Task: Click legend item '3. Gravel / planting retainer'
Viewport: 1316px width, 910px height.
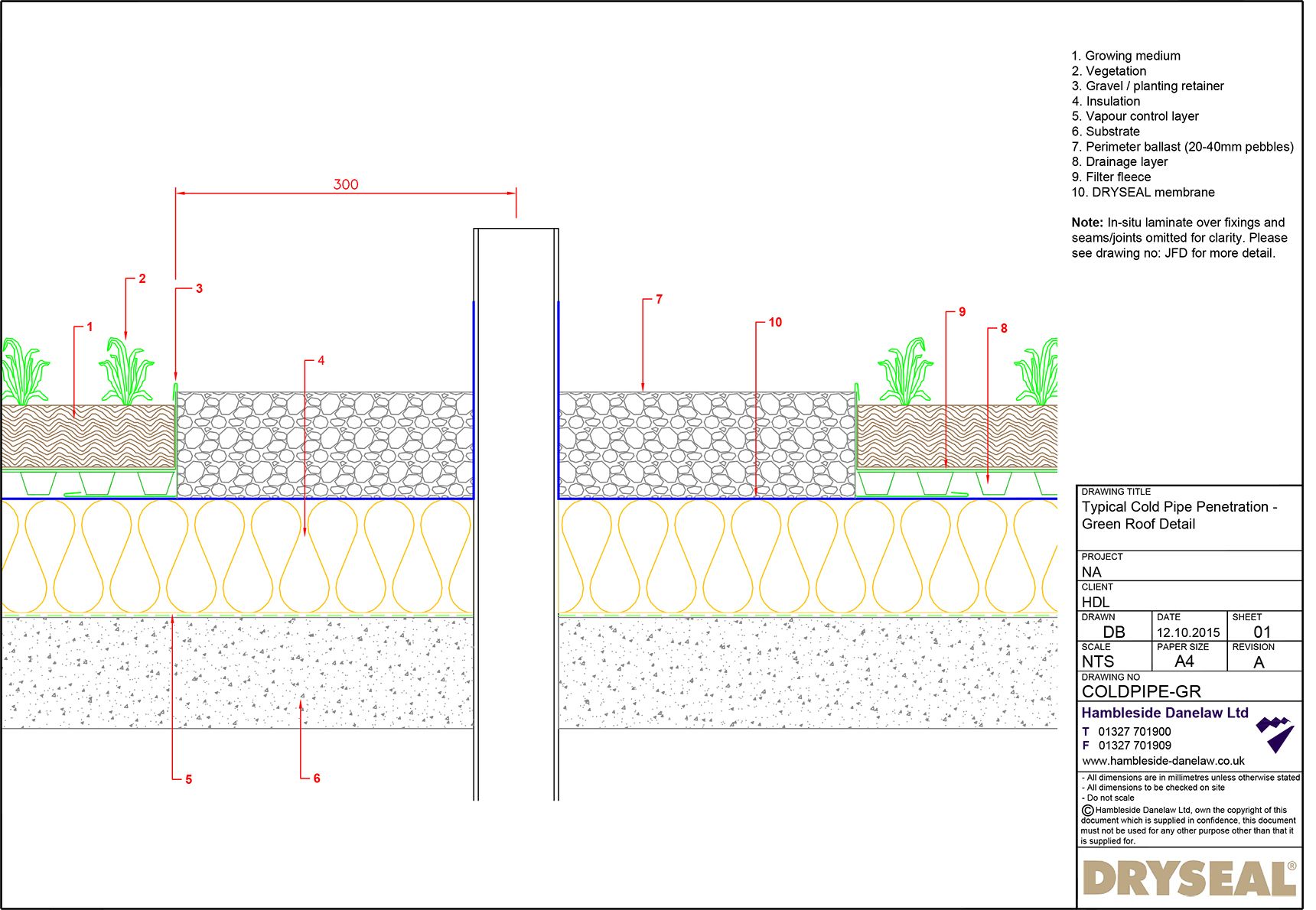Action: (1148, 86)
